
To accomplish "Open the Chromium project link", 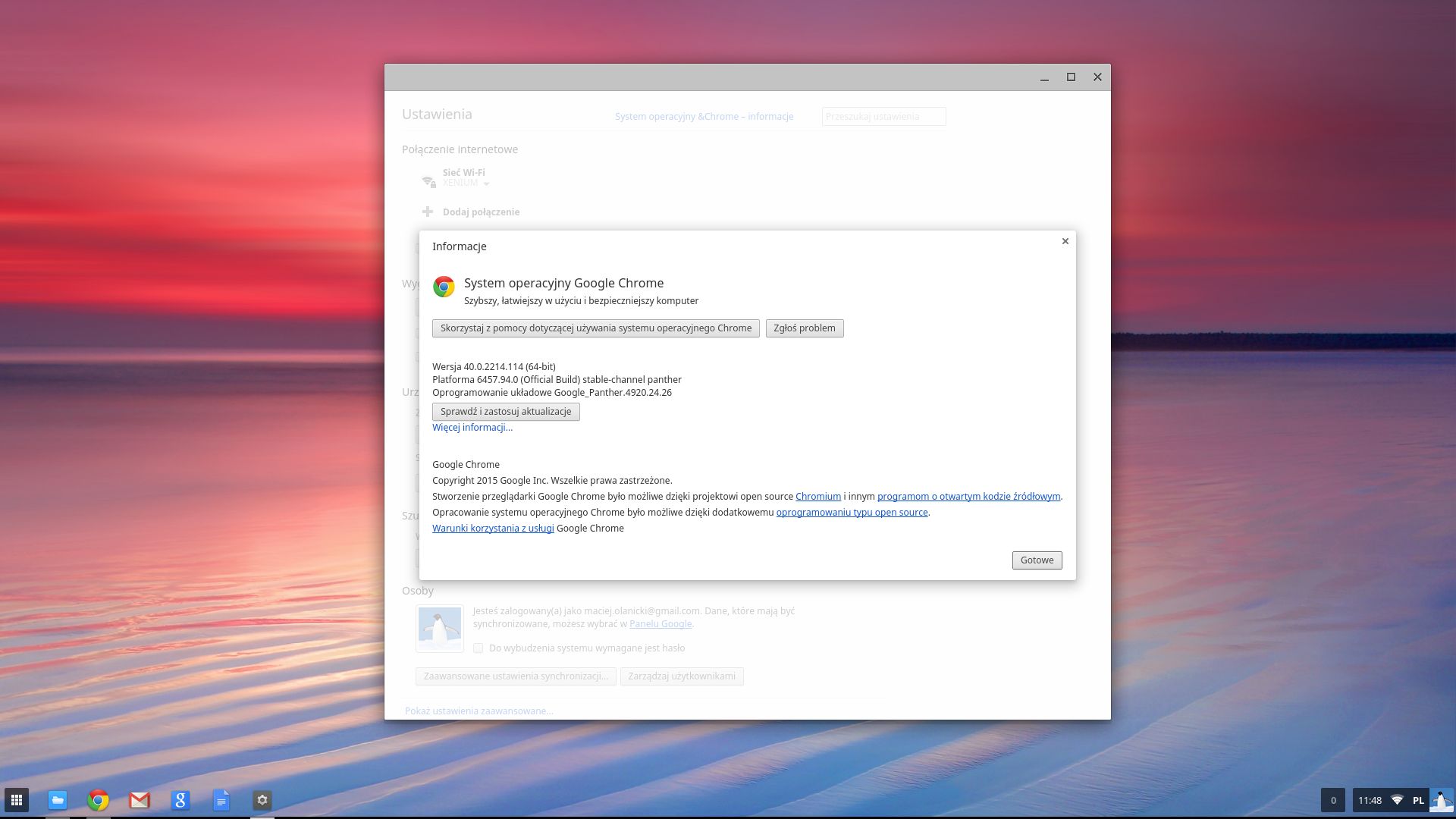I will pos(818,496).
